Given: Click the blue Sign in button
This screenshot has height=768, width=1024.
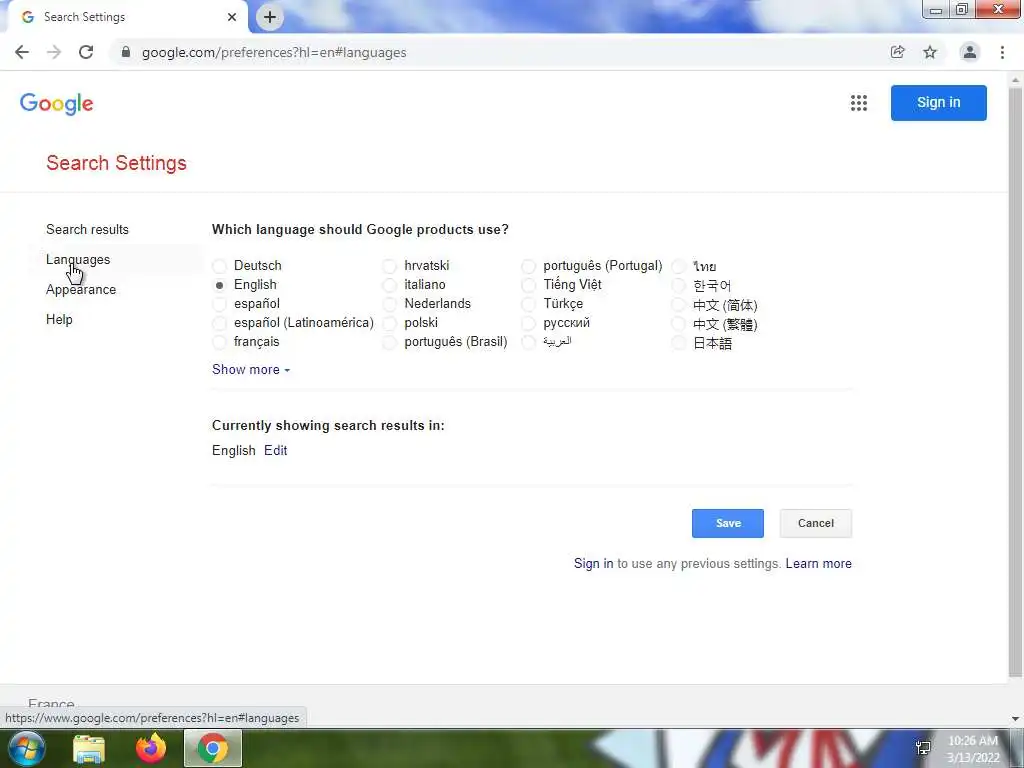Looking at the screenshot, I should pyautogui.click(x=938, y=103).
